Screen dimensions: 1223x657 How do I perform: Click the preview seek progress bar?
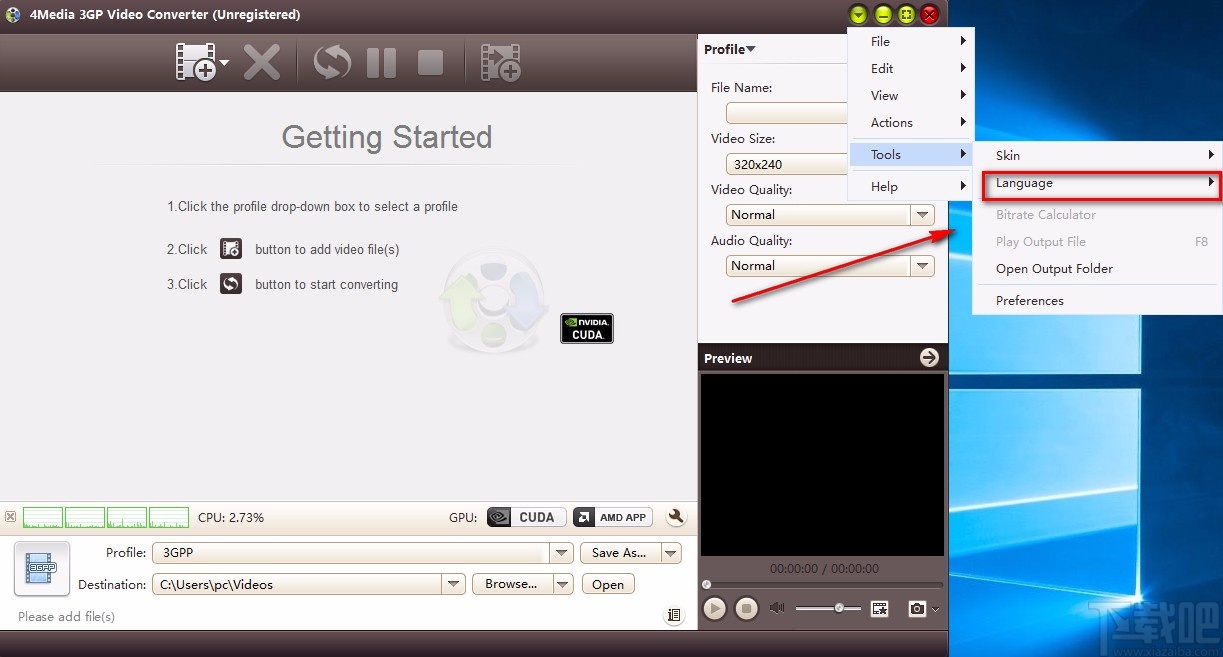tap(823, 584)
